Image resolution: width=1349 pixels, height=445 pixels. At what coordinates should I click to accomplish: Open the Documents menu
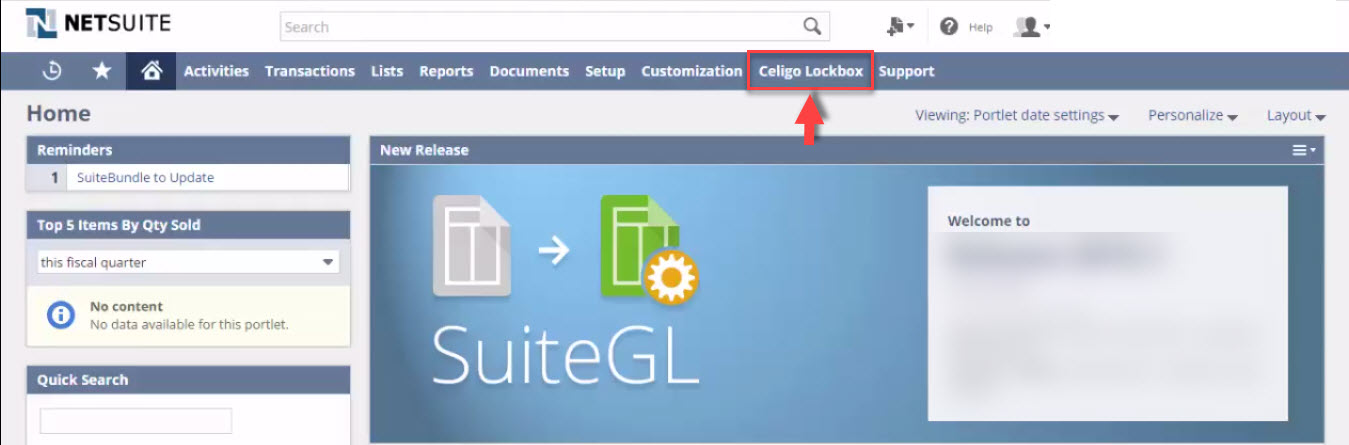point(529,71)
